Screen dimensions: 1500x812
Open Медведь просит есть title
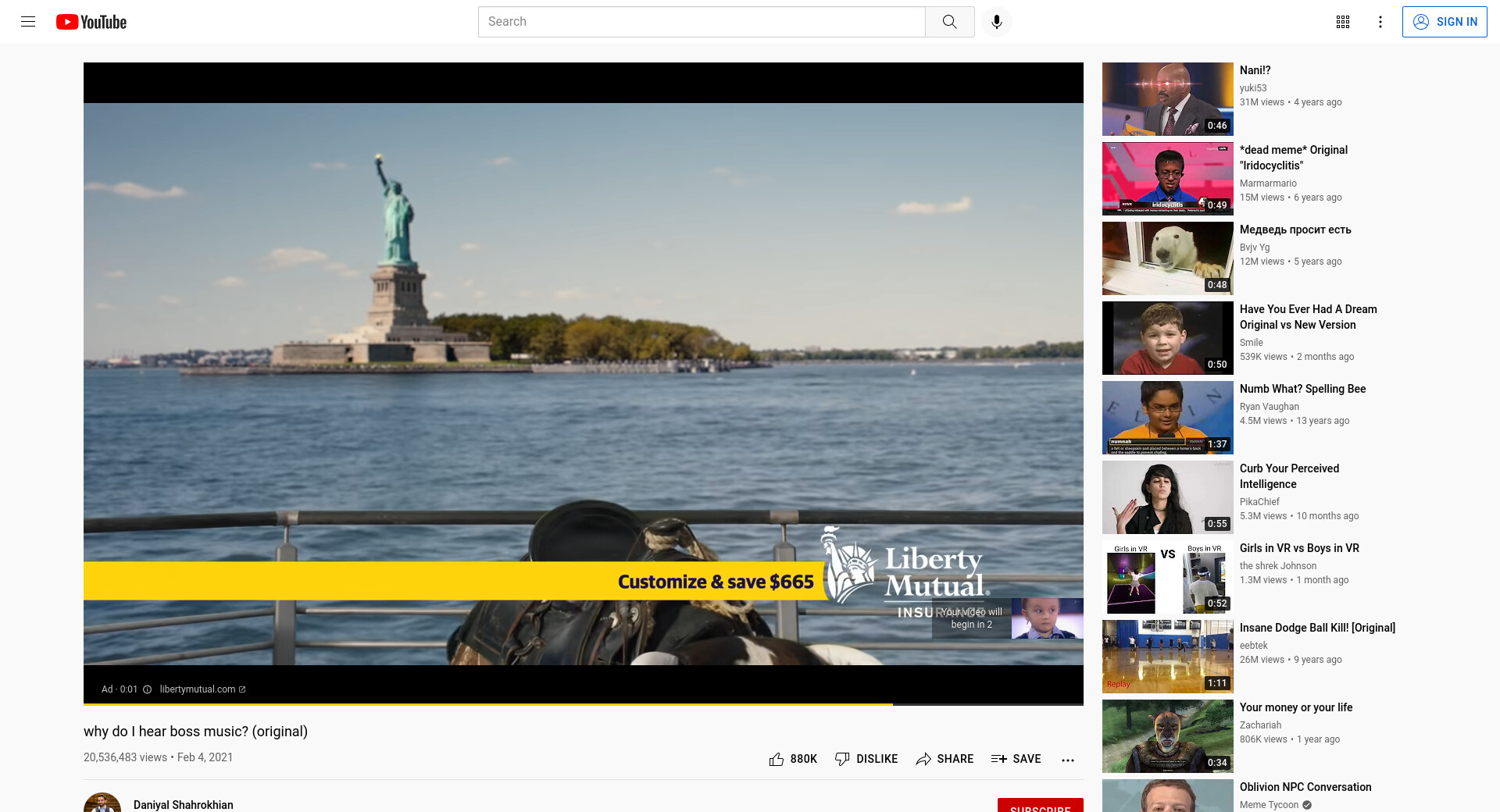1295,230
